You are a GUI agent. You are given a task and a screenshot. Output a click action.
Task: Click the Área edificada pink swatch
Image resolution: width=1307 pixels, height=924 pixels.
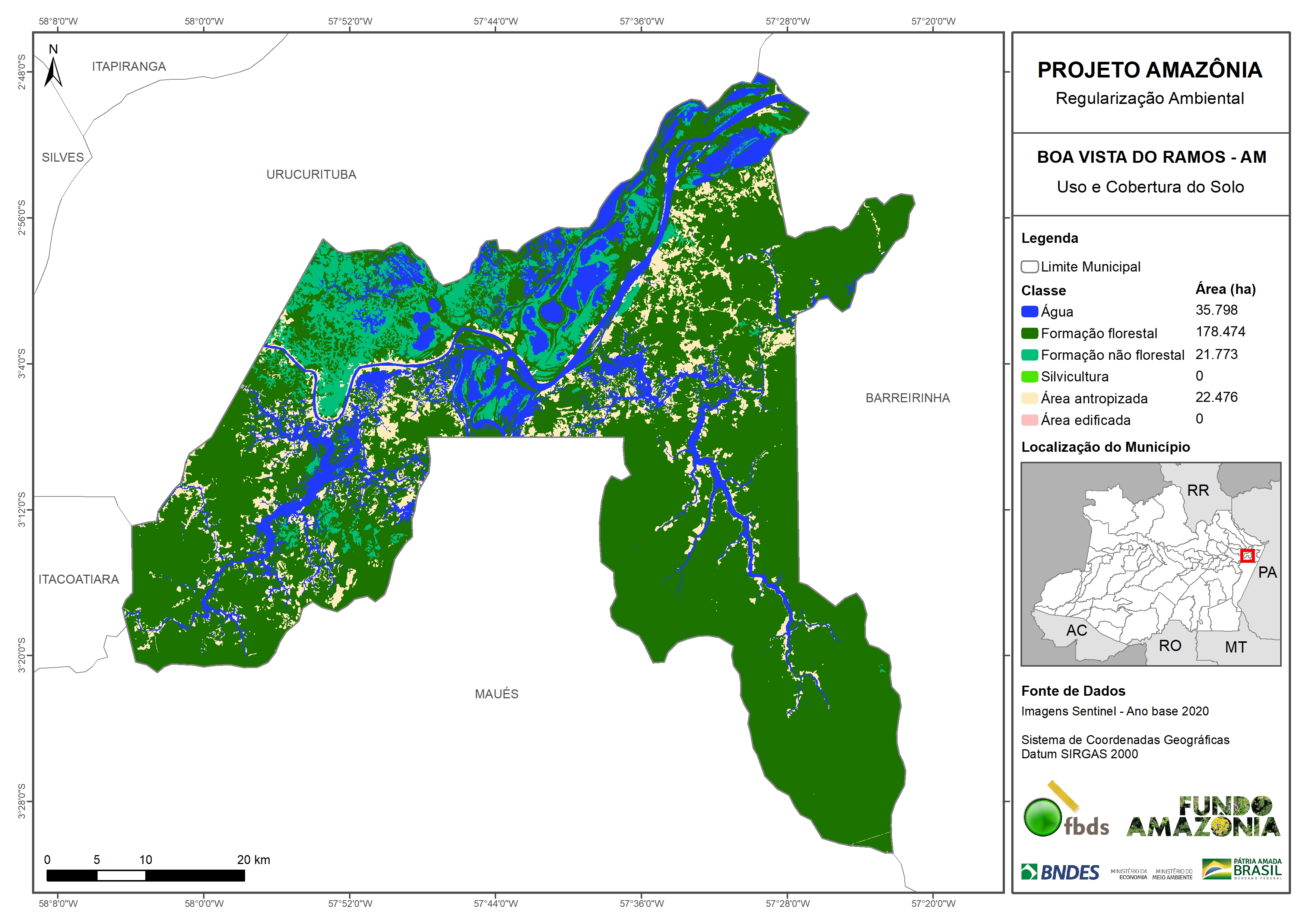1029,420
